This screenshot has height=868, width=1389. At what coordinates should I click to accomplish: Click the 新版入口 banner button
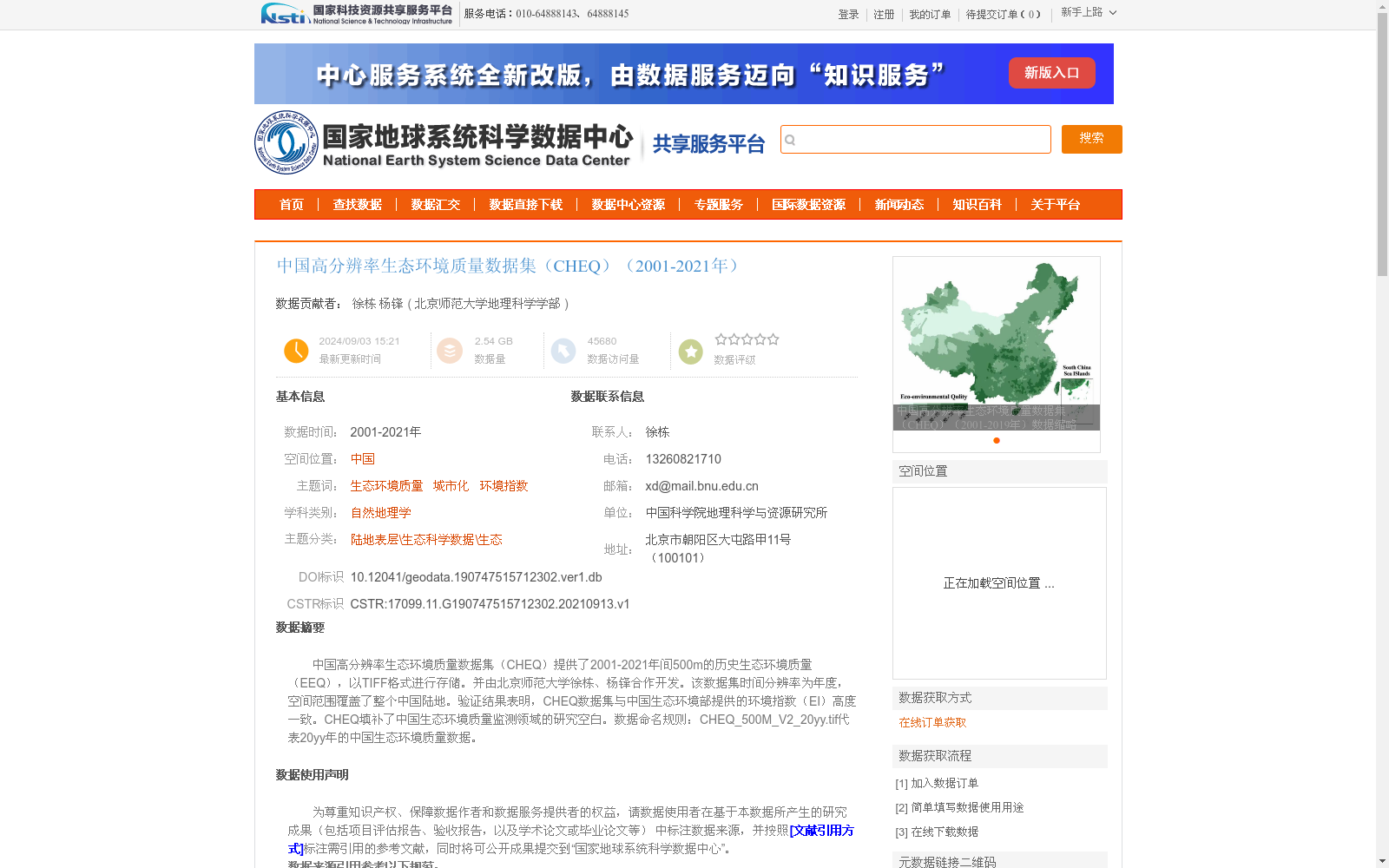pyautogui.click(x=1051, y=73)
